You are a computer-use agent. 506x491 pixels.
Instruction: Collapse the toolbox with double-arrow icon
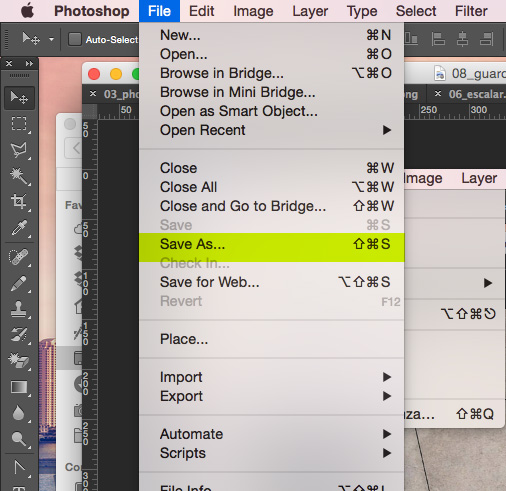coord(29,63)
